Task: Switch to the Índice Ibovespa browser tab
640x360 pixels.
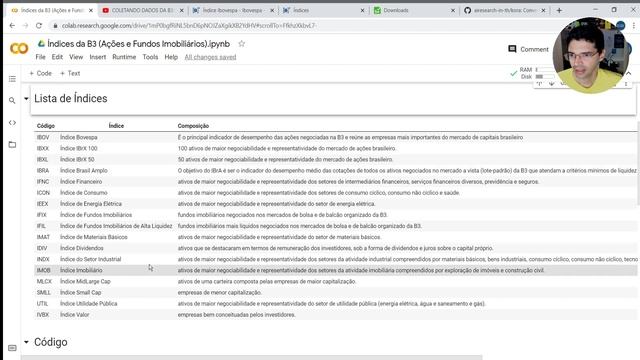Action: [x=232, y=10]
